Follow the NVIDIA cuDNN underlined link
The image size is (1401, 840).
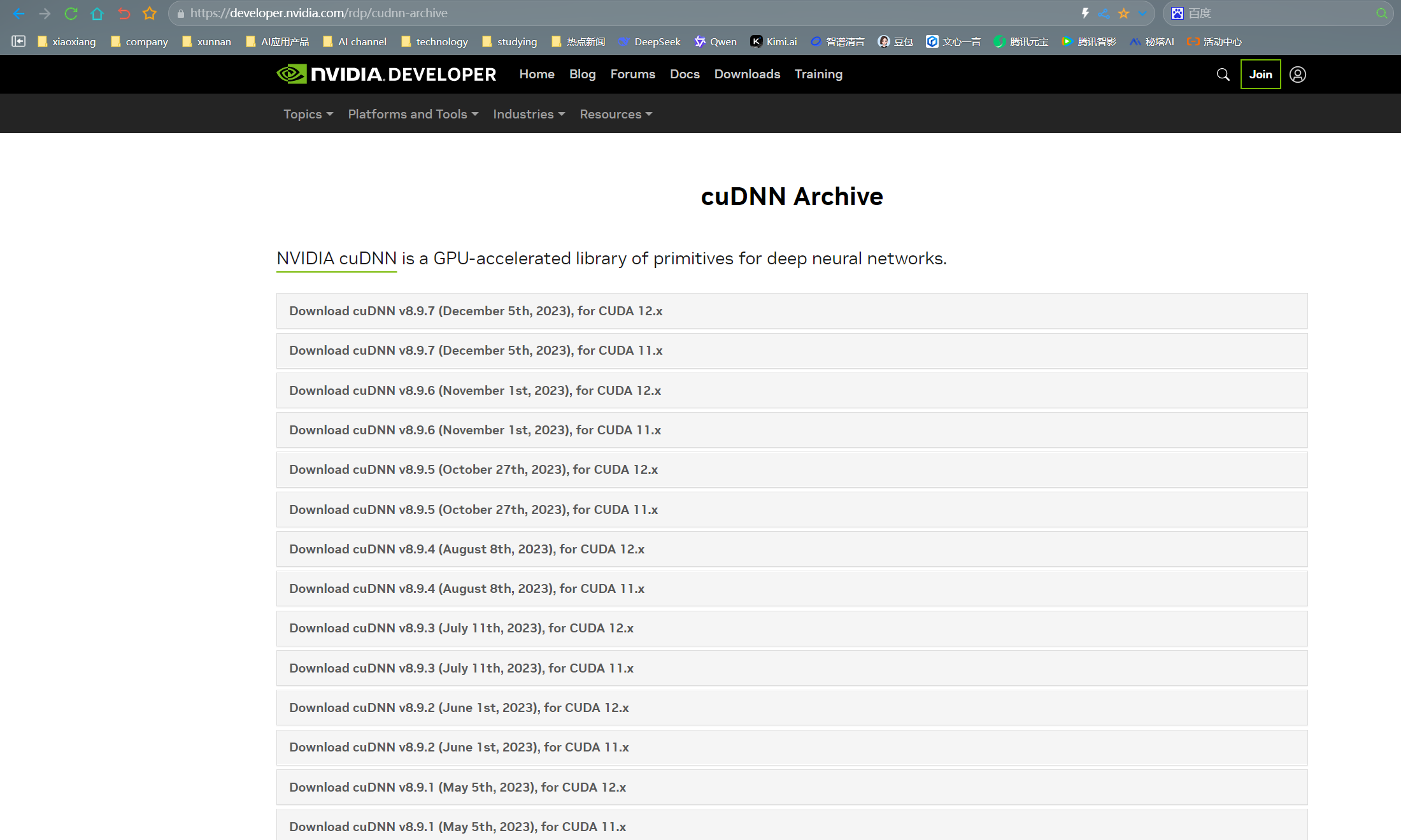pyautogui.click(x=336, y=259)
